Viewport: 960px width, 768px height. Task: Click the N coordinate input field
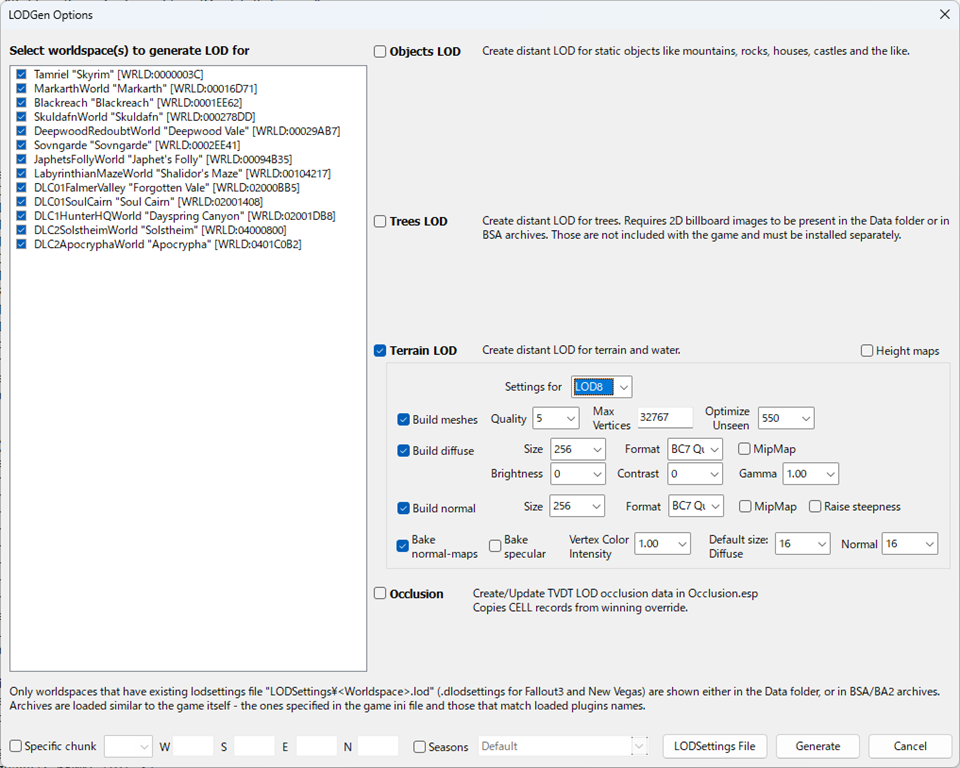(x=378, y=747)
